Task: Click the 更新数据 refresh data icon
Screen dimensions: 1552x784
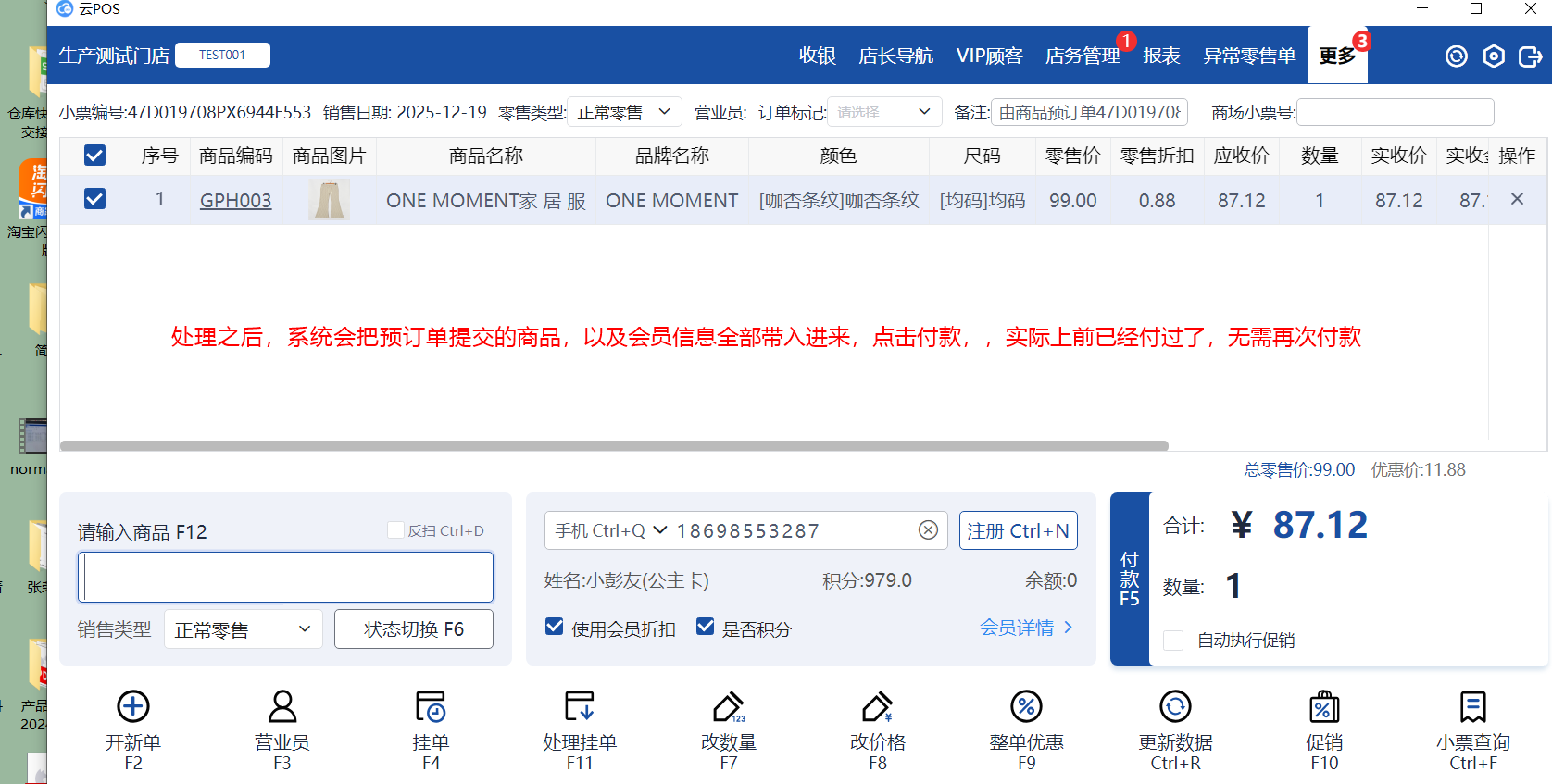Action: tap(1175, 707)
